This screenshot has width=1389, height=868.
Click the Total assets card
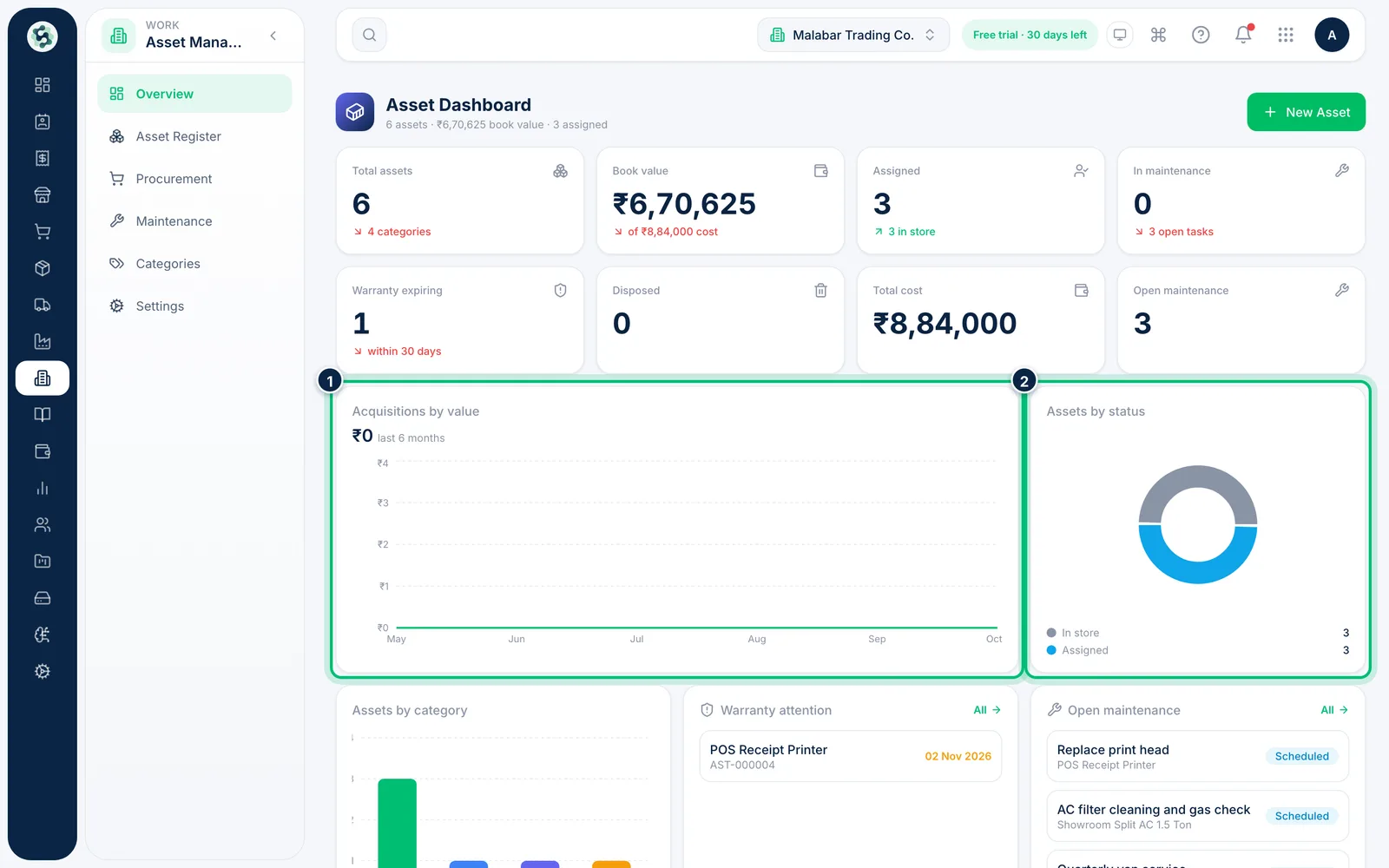pos(460,201)
